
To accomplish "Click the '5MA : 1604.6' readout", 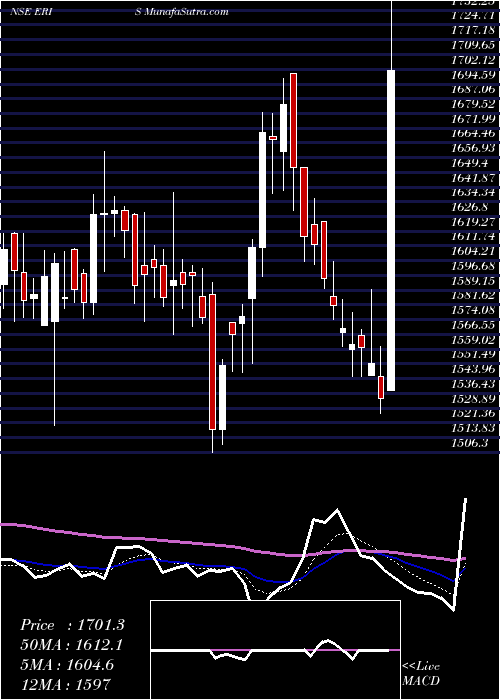I will point(67,664).
